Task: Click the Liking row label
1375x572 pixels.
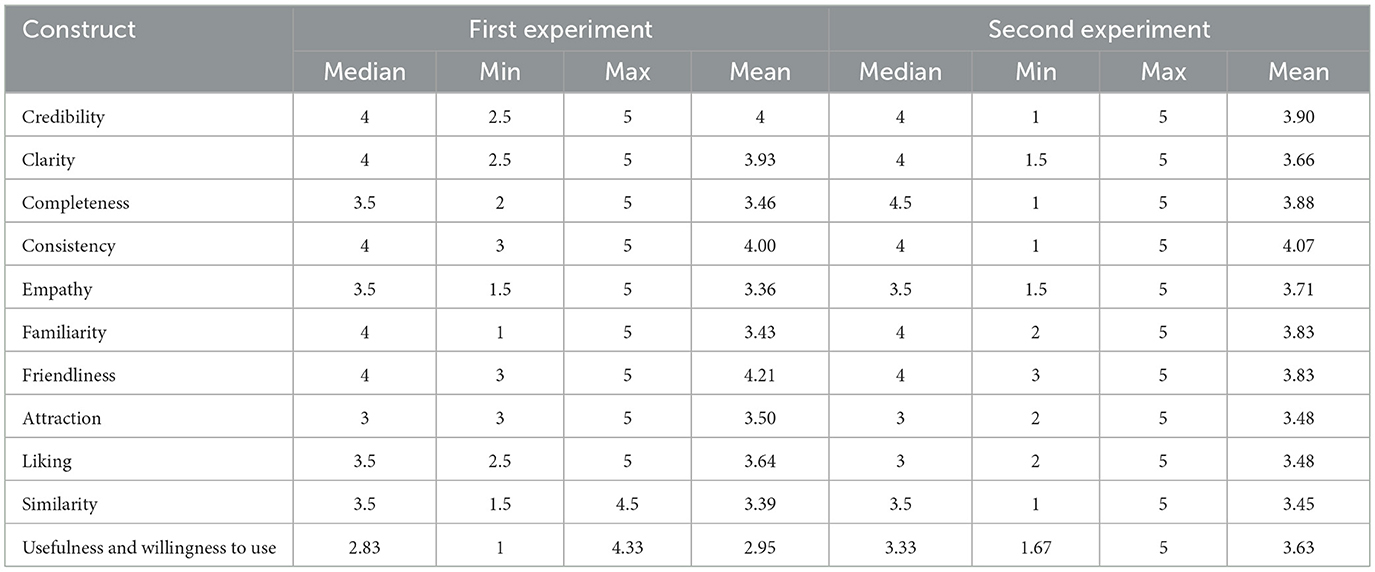Action: coord(46,461)
